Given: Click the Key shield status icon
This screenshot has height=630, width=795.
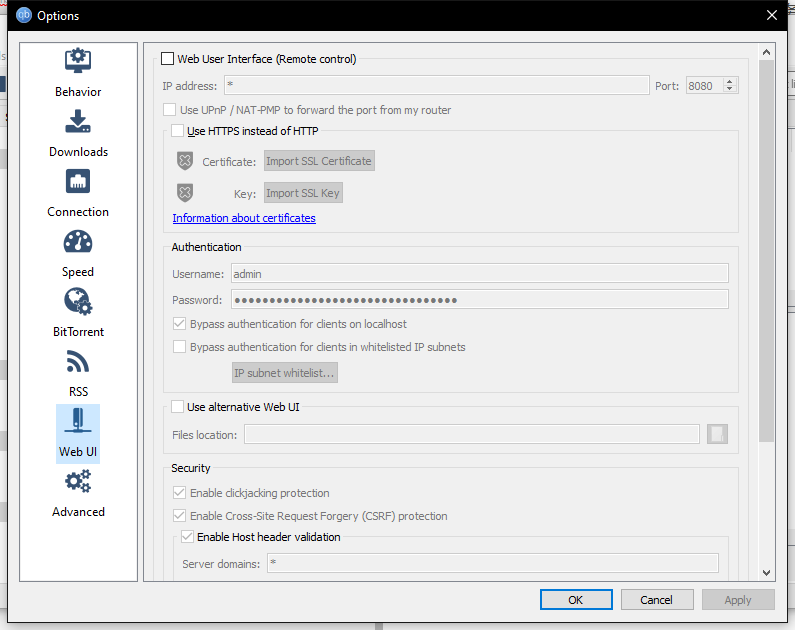Looking at the screenshot, I should (x=185, y=193).
